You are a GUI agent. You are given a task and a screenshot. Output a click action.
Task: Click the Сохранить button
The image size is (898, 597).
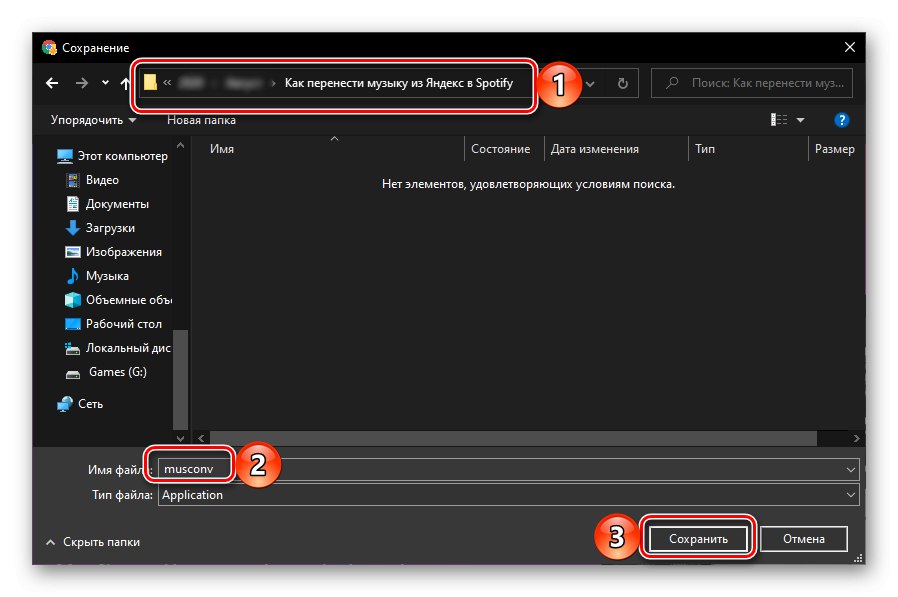point(697,537)
